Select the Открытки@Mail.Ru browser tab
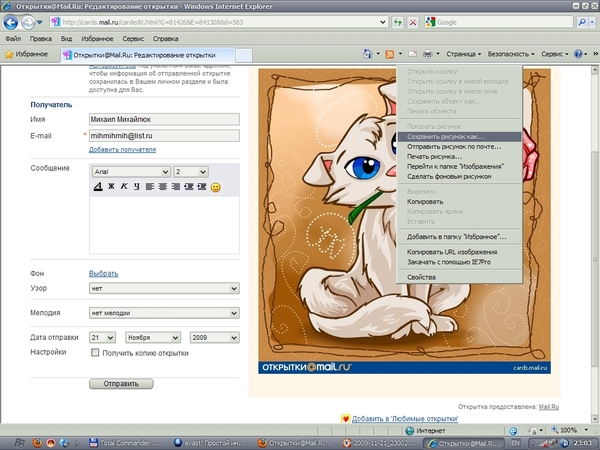Viewport: 600px width, 450px height. pyautogui.click(x=148, y=55)
